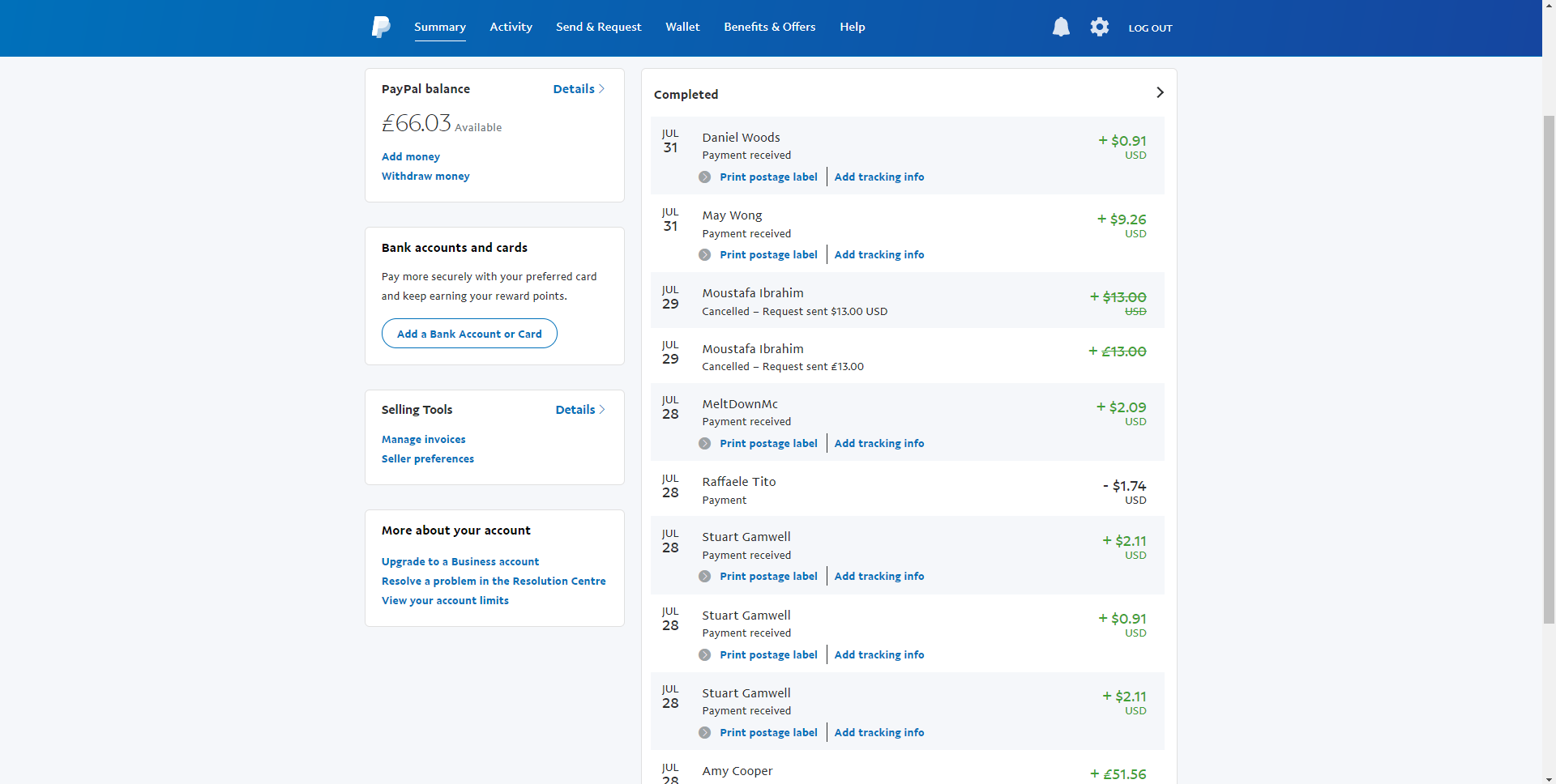Click the LOG OUT button

(x=1150, y=28)
